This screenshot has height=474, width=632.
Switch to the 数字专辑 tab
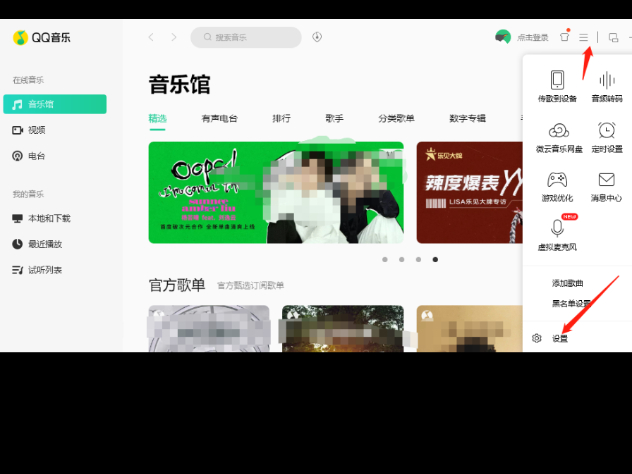click(468, 118)
